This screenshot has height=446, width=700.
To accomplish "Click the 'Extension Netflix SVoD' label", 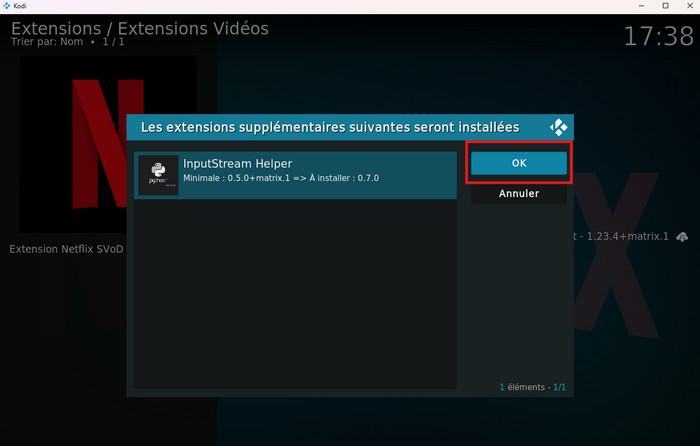I will [66, 249].
